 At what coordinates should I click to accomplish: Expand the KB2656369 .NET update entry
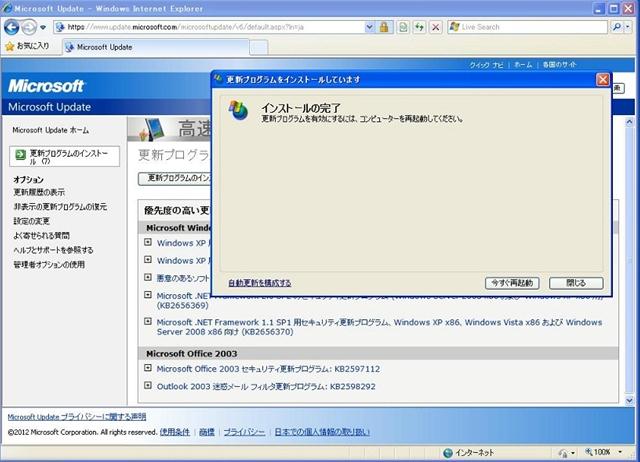click(x=148, y=295)
